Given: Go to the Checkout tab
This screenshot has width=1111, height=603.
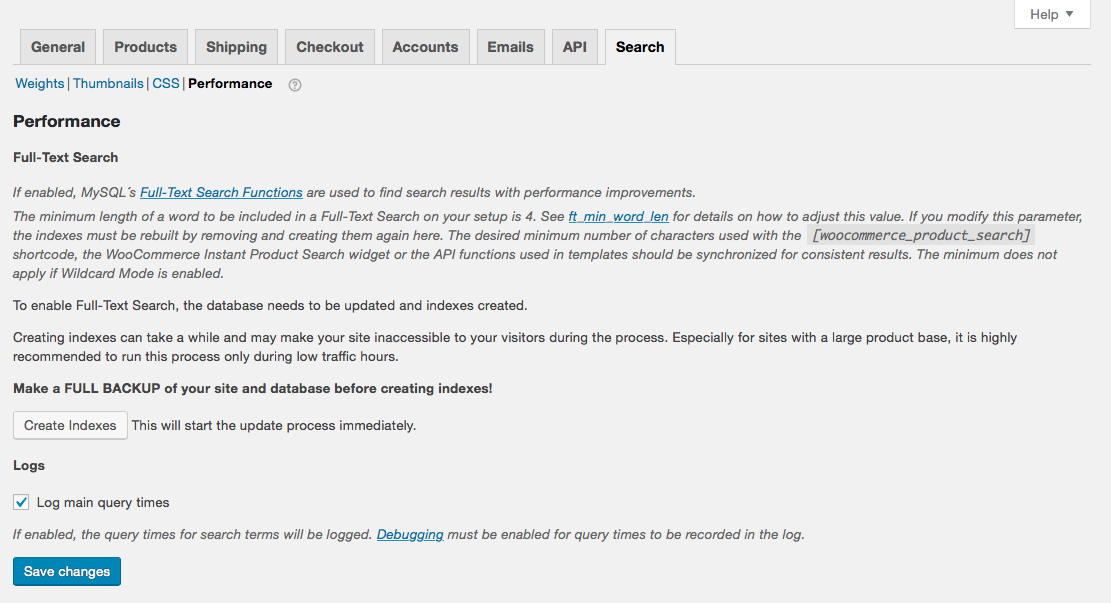Looking at the screenshot, I should click(330, 47).
